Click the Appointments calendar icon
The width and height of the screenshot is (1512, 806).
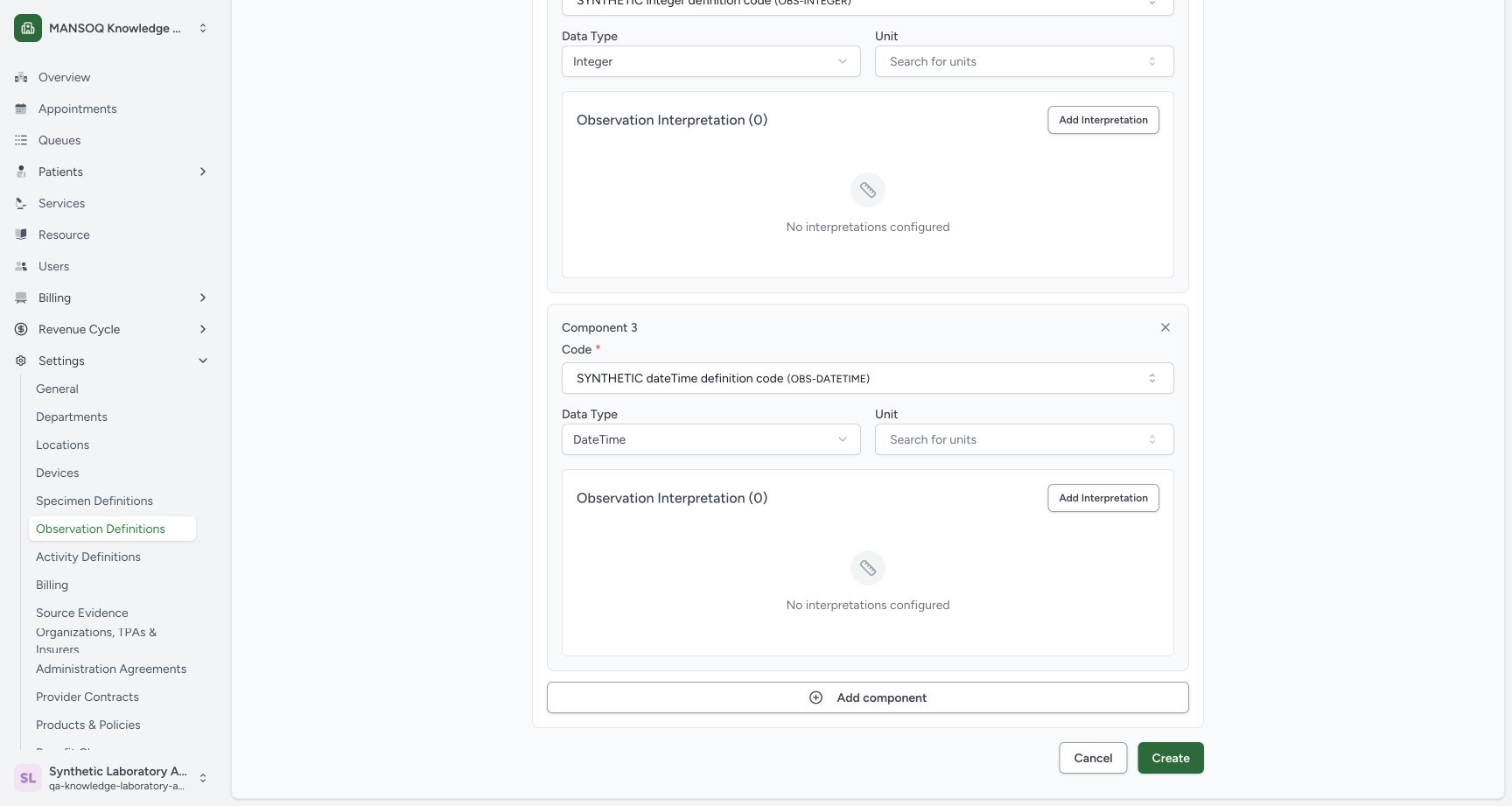click(21, 109)
